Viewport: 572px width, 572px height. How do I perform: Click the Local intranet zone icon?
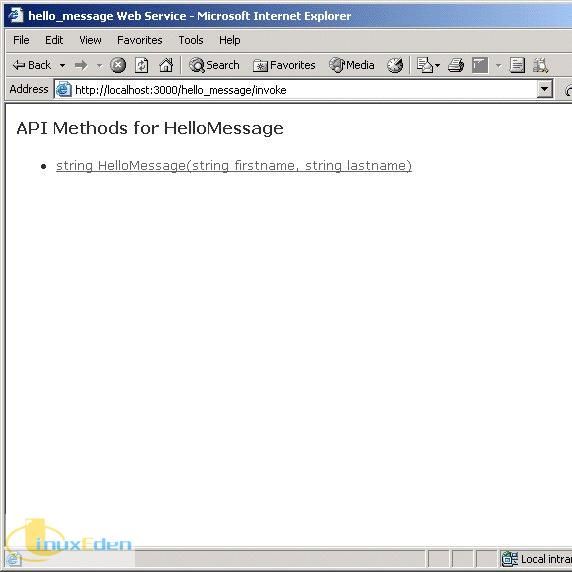510,559
